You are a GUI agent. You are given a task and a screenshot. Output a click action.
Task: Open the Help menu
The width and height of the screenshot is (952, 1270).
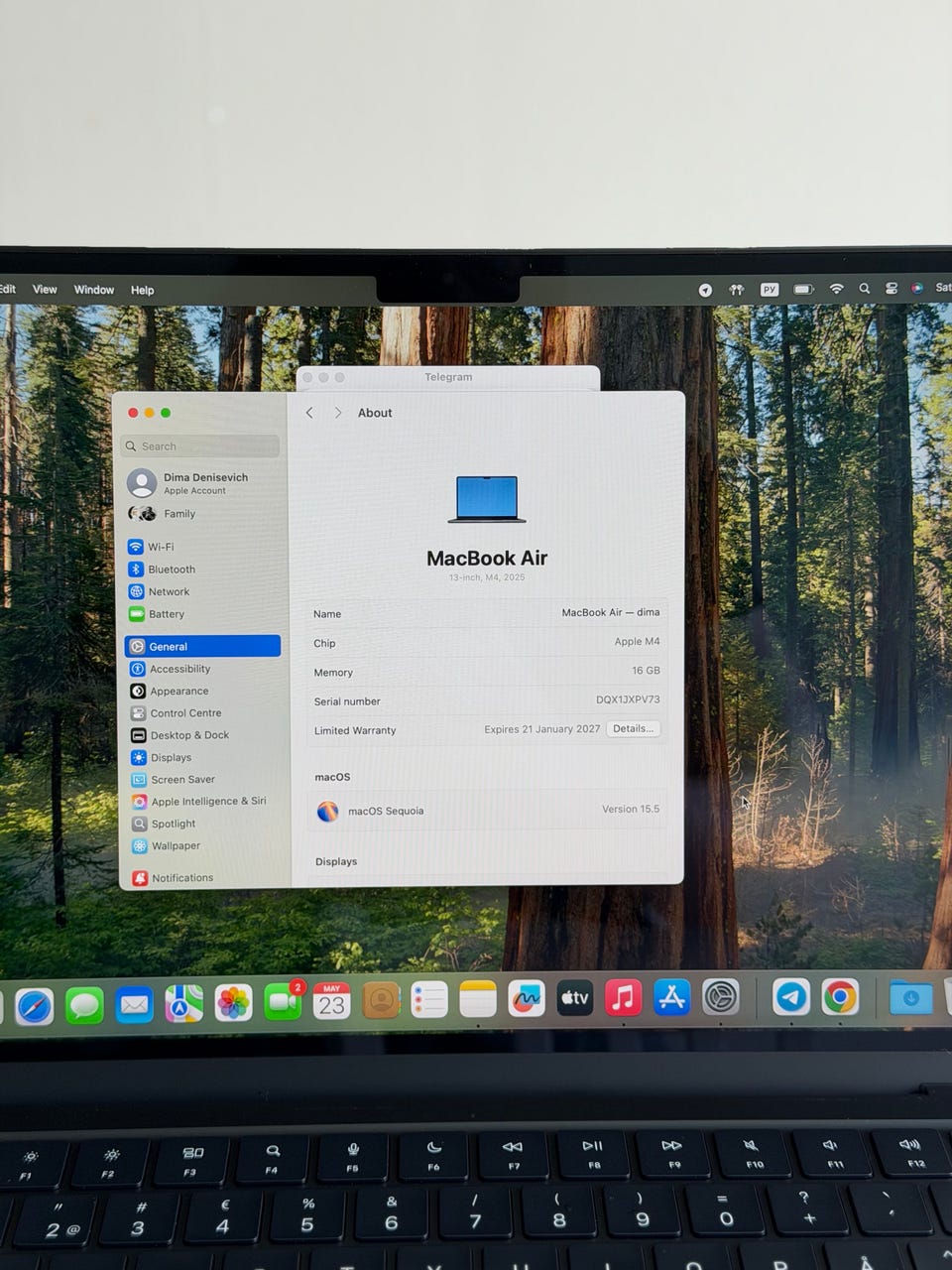[x=142, y=291]
